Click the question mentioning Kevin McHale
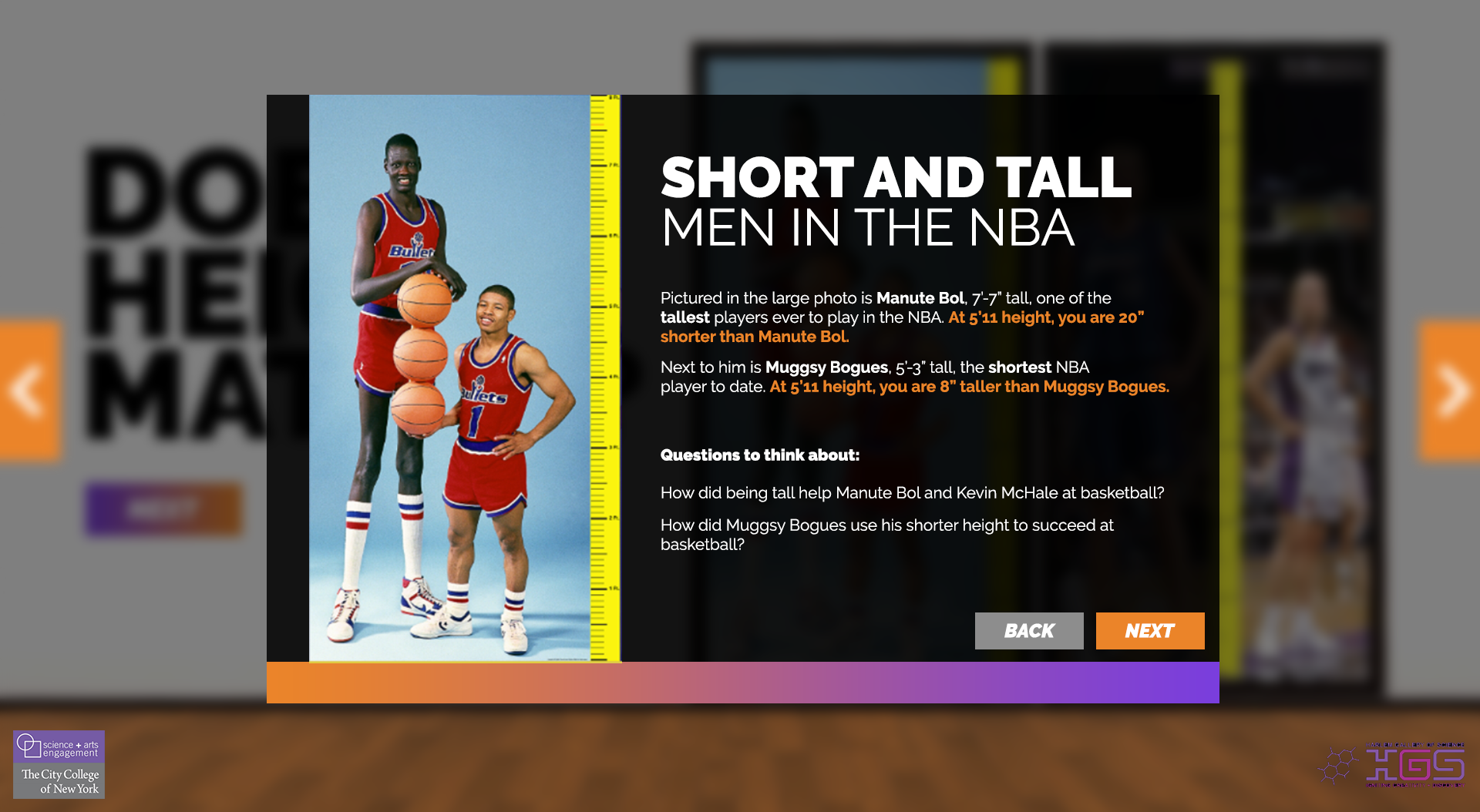The image size is (1480, 812). [x=912, y=493]
